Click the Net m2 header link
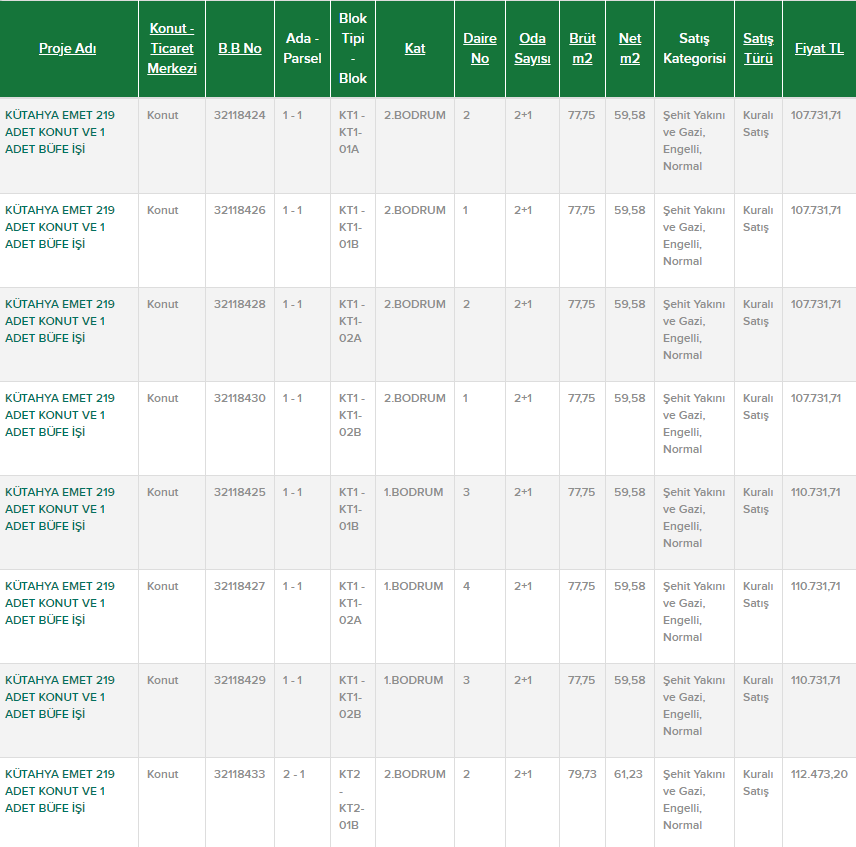The width and height of the screenshot is (856, 847). pos(630,49)
